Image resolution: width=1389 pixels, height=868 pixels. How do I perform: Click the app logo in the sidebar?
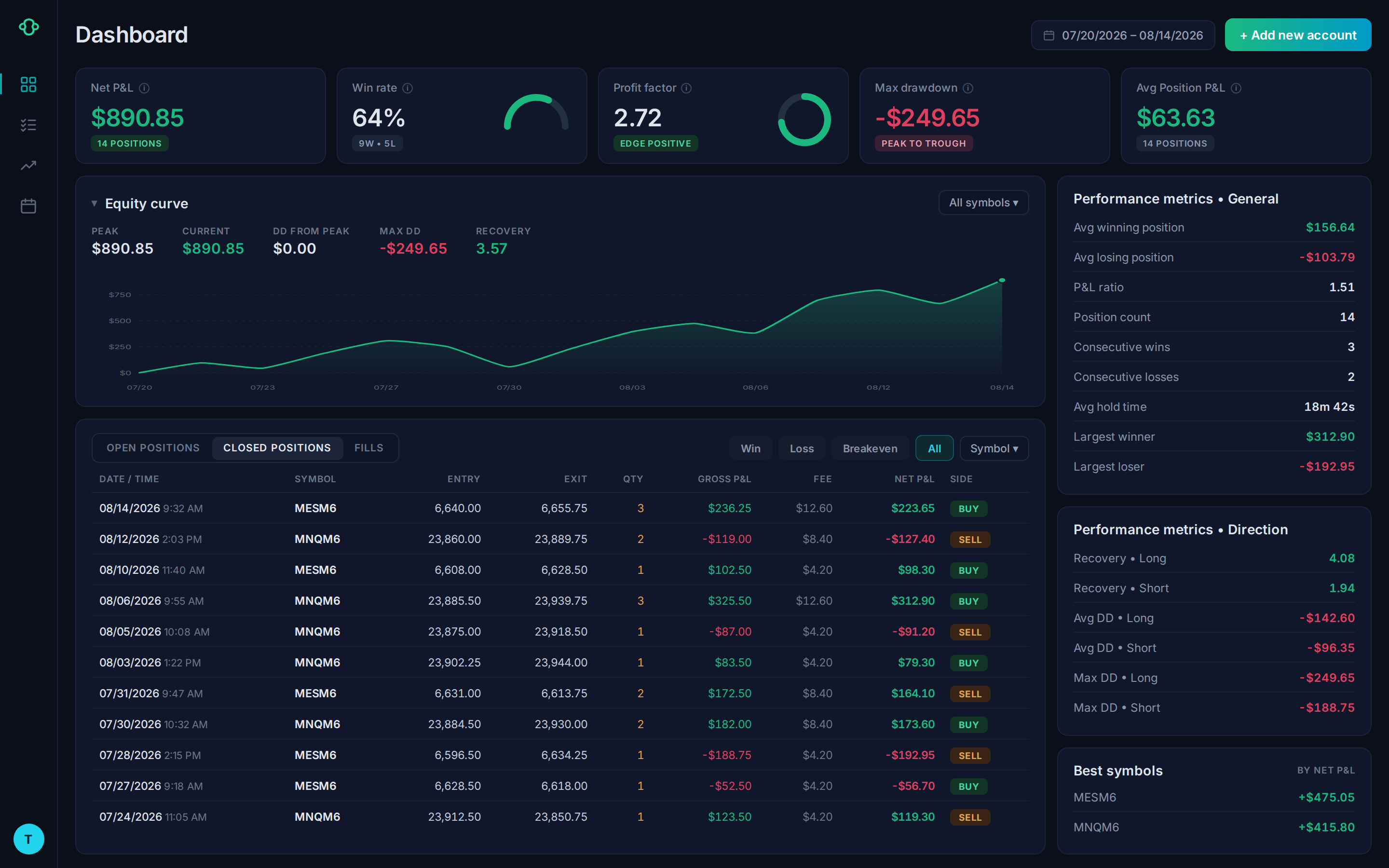(x=29, y=27)
